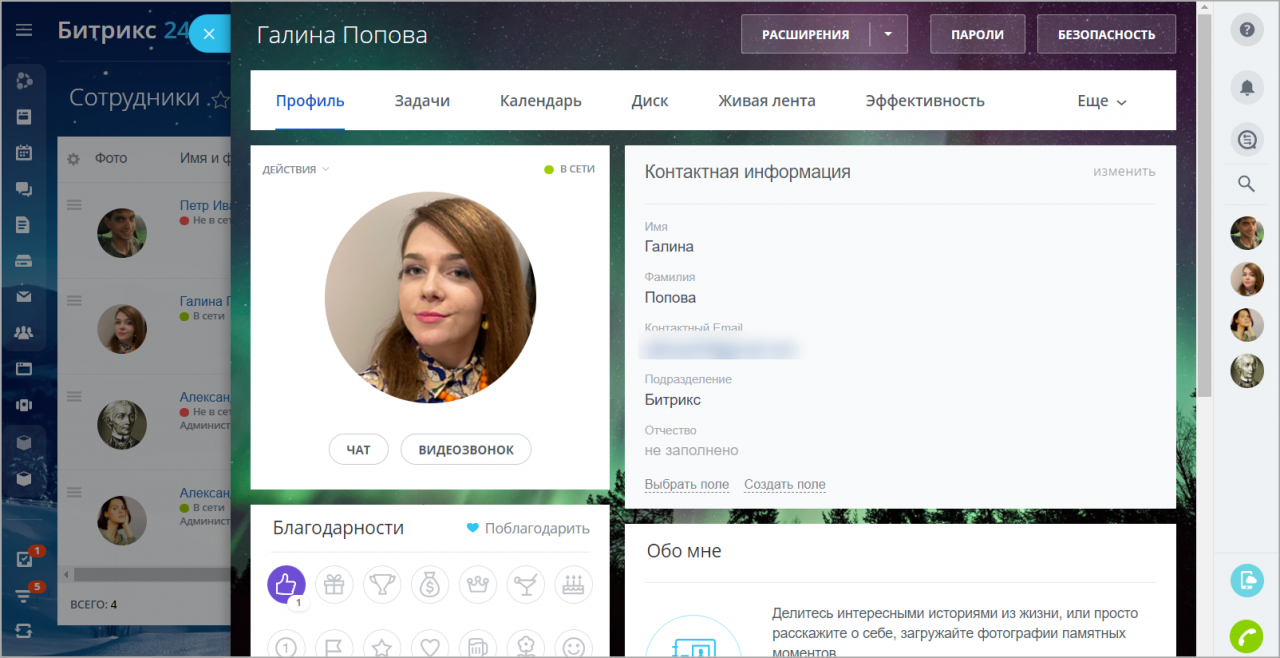1280x658 pixels.
Task: Select the gift box gratitude badge
Action: pyautogui.click(x=334, y=584)
